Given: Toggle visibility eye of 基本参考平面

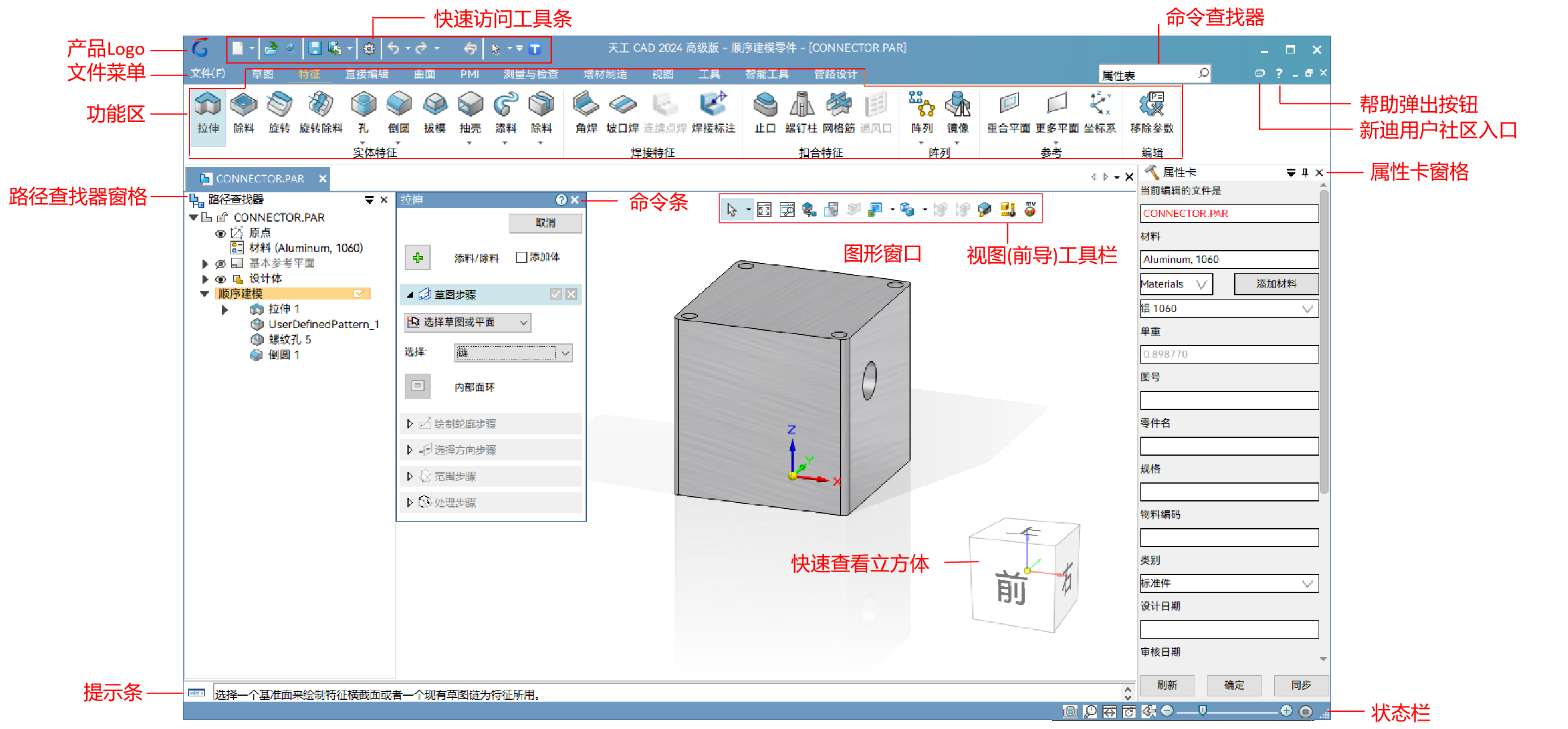Looking at the screenshot, I should point(221,264).
